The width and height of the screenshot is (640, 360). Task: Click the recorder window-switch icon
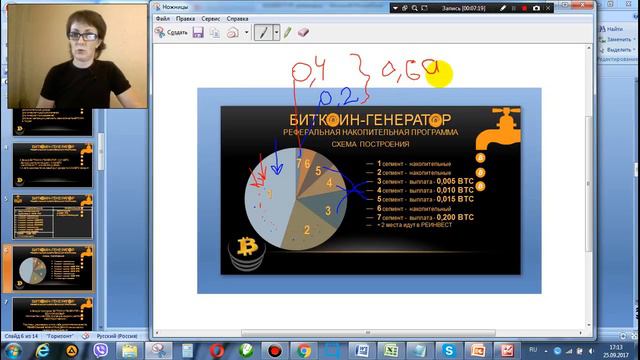[405, 8]
